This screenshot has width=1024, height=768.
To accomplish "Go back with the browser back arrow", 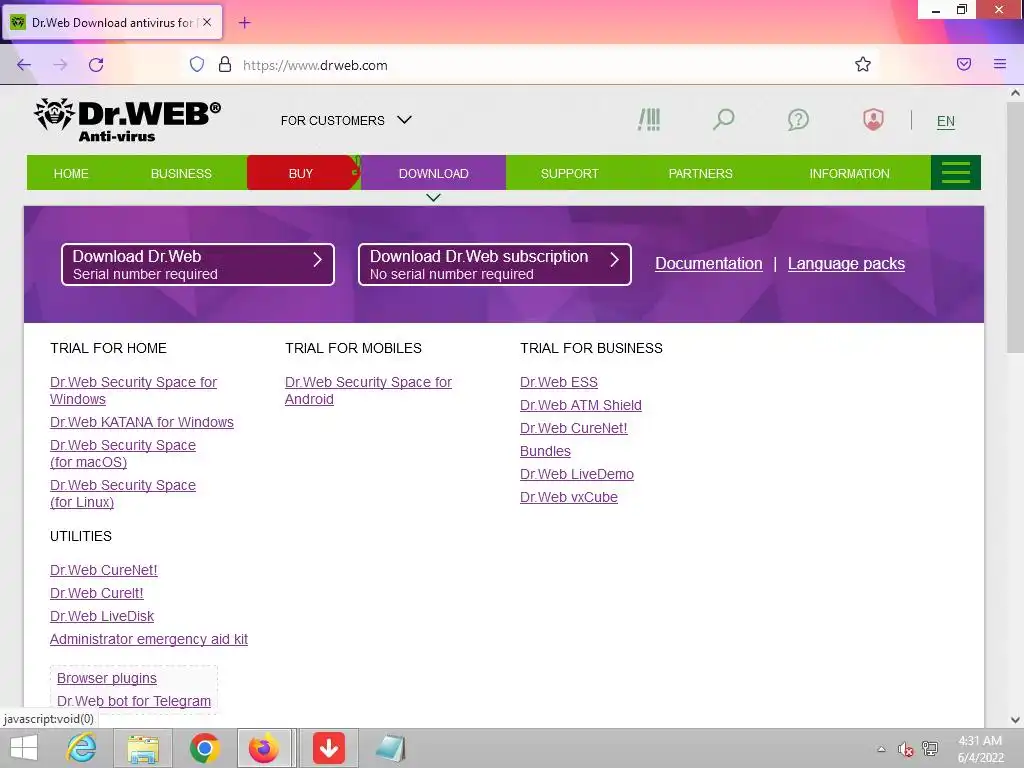I will 24,65.
